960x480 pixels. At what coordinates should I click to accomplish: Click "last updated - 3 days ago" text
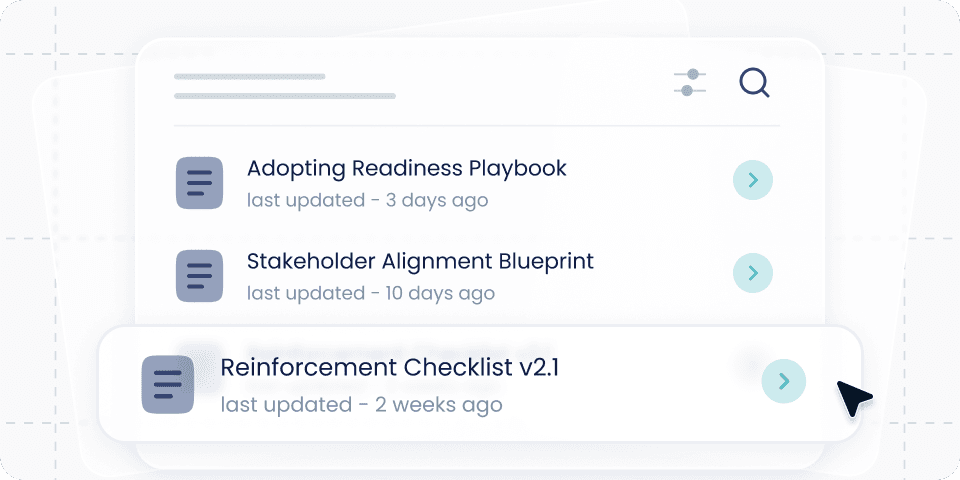(x=367, y=200)
